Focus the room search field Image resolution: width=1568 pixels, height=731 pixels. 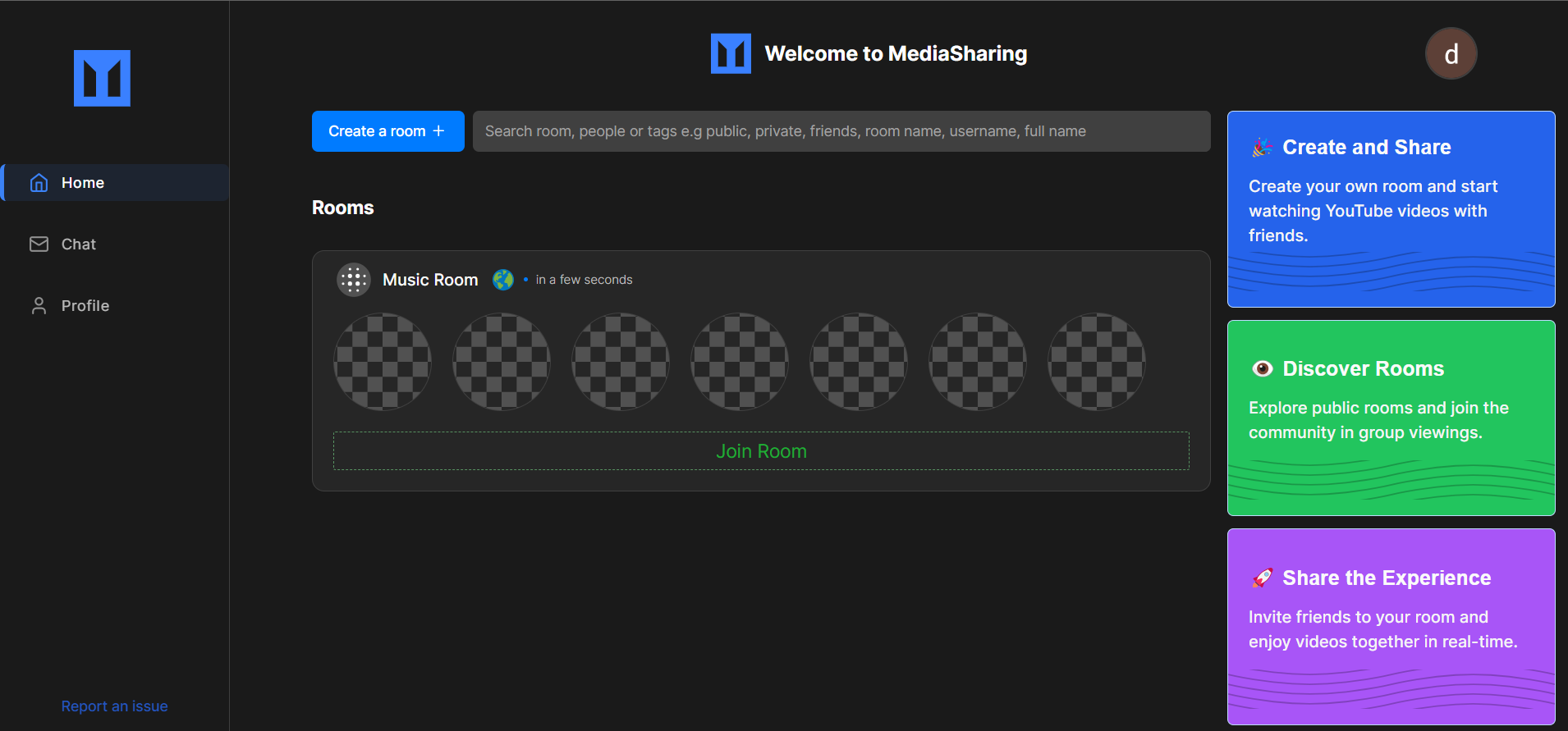click(x=841, y=131)
